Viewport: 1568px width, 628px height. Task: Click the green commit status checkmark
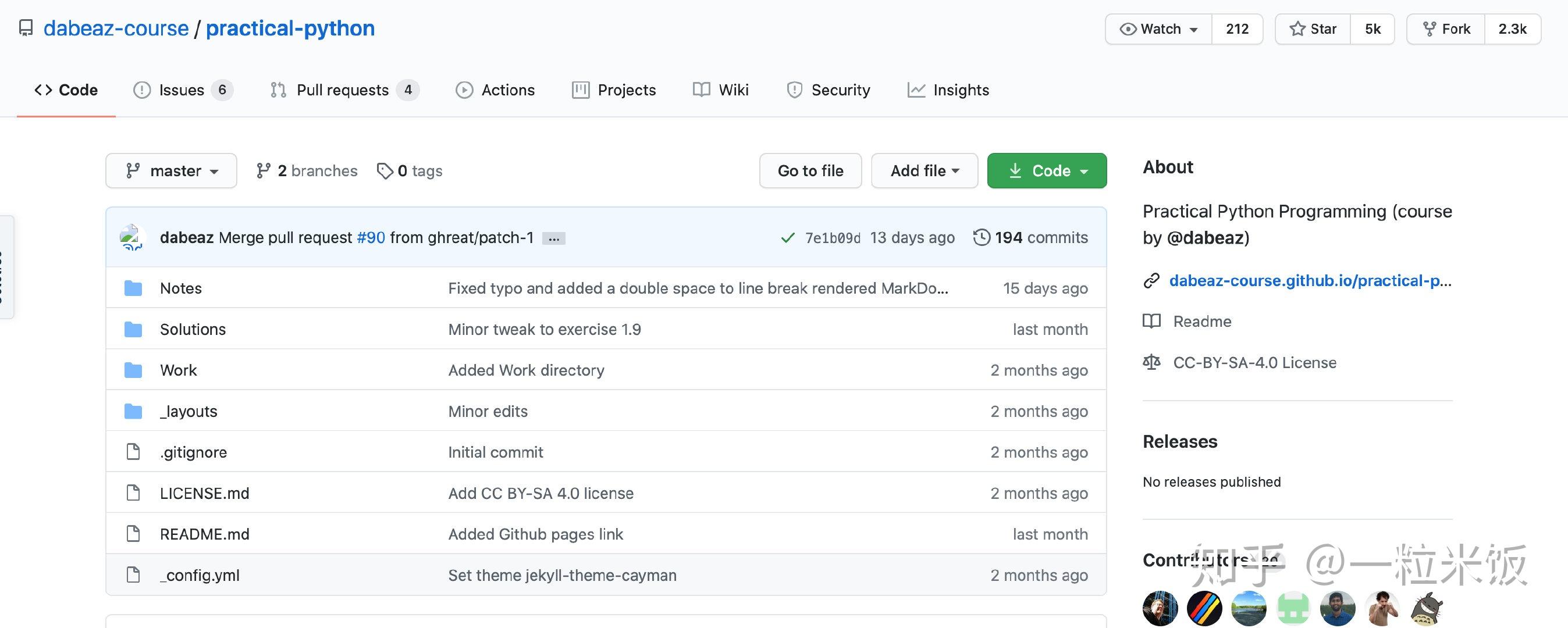(788, 238)
